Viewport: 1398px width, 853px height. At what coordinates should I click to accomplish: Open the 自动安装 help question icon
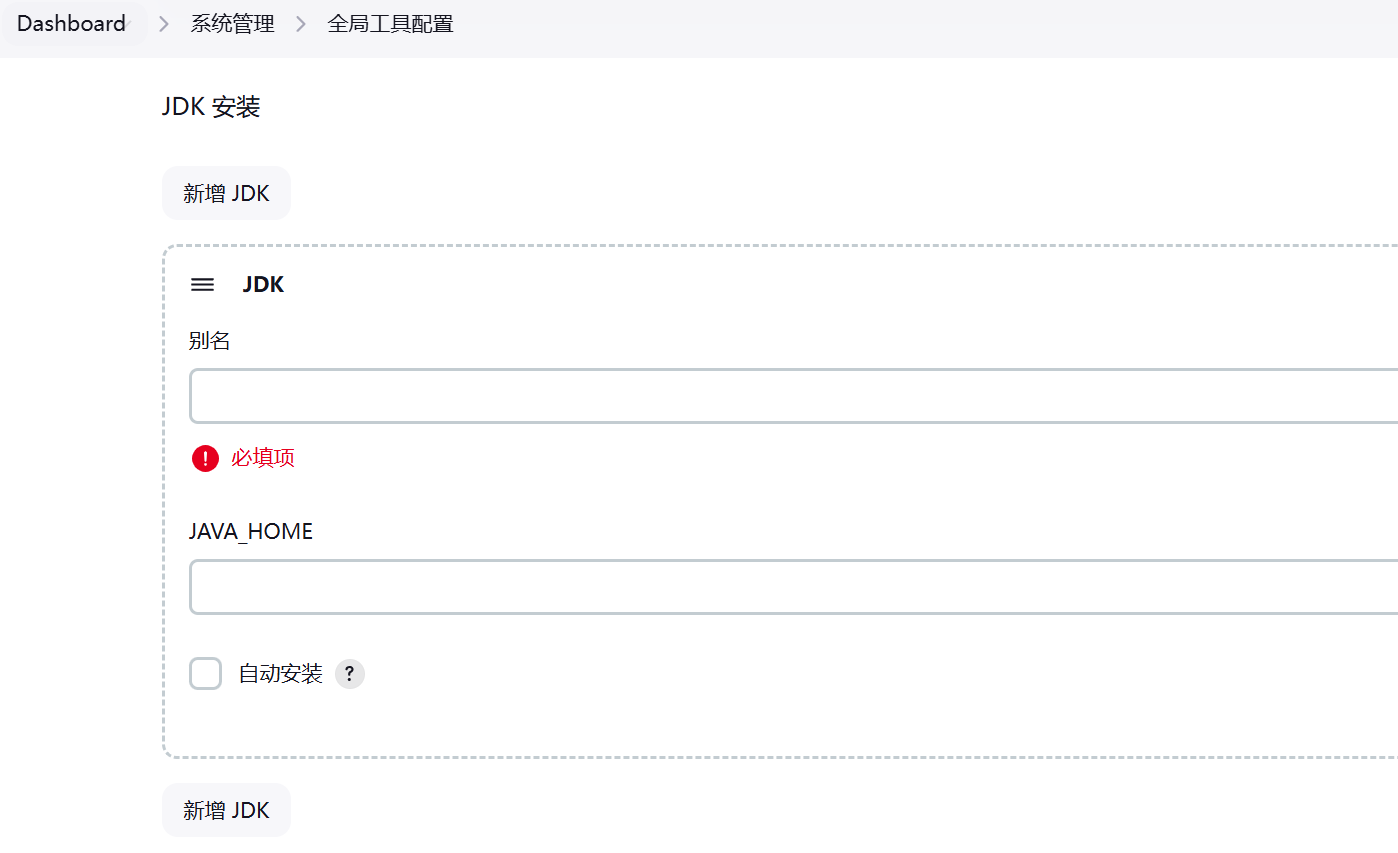point(350,674)
